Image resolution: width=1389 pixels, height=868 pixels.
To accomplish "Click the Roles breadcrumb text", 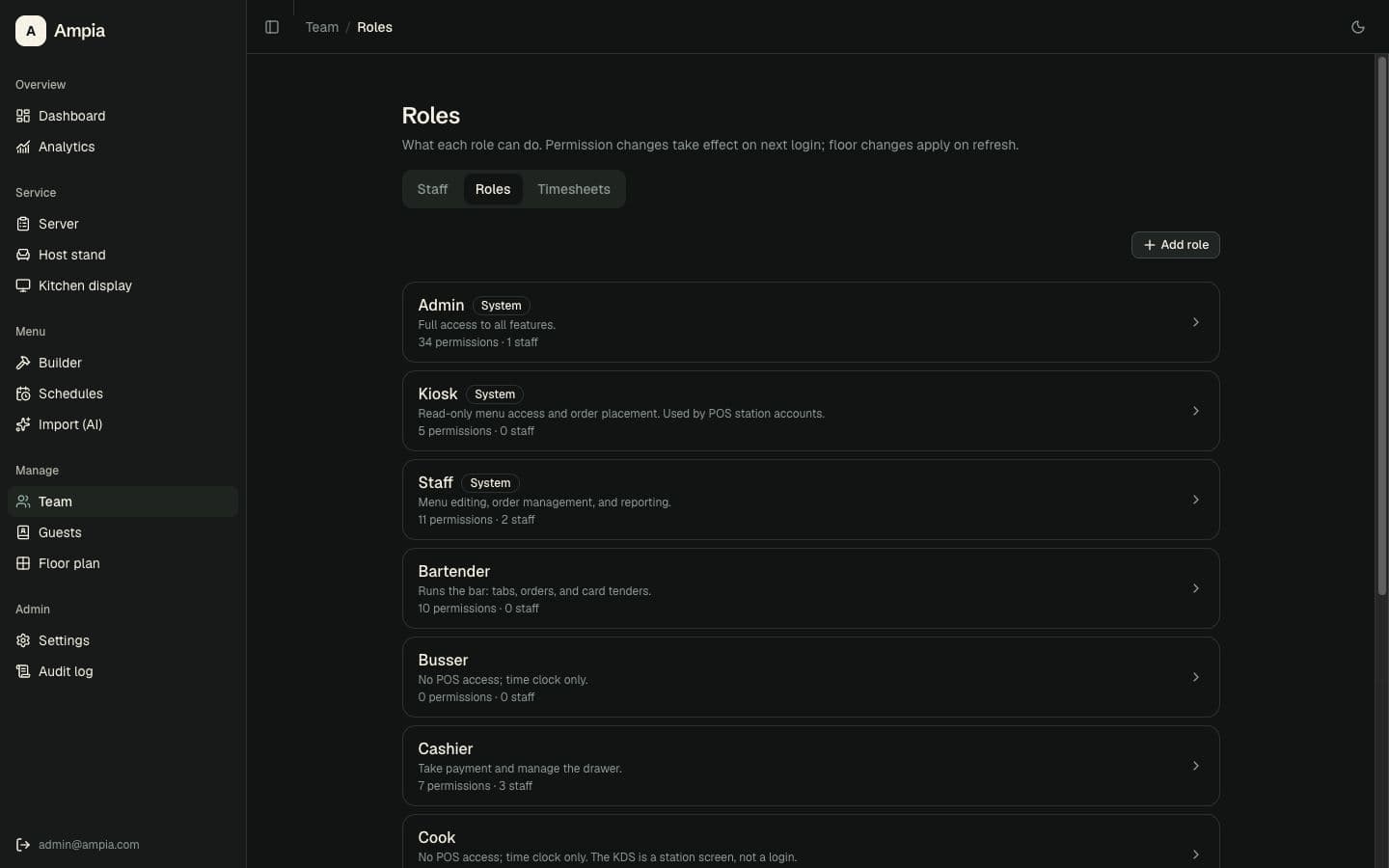I will [x=374, y=27].
